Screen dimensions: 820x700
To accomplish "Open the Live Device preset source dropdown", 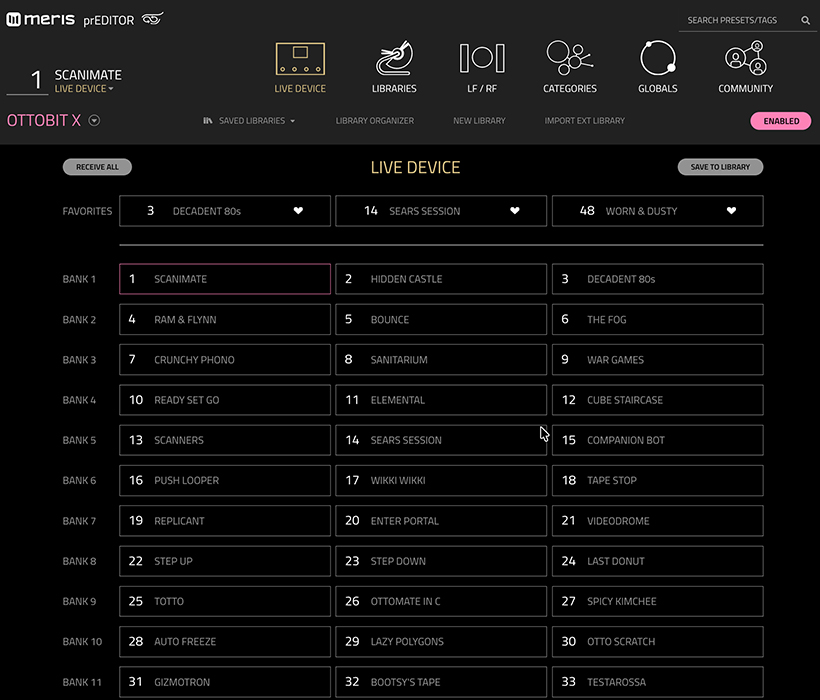I will point(84,89).
